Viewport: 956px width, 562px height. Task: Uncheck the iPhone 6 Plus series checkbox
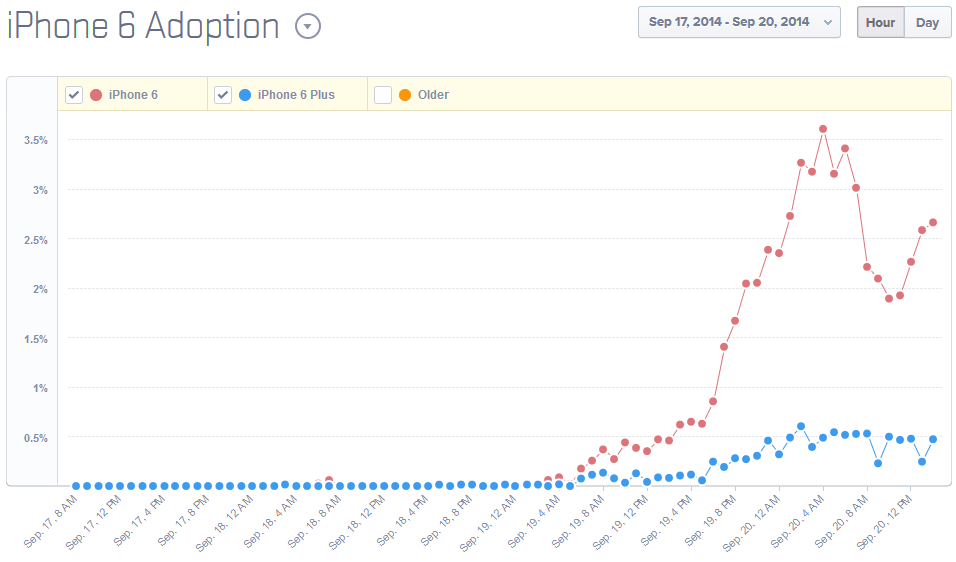pos(223,95)
